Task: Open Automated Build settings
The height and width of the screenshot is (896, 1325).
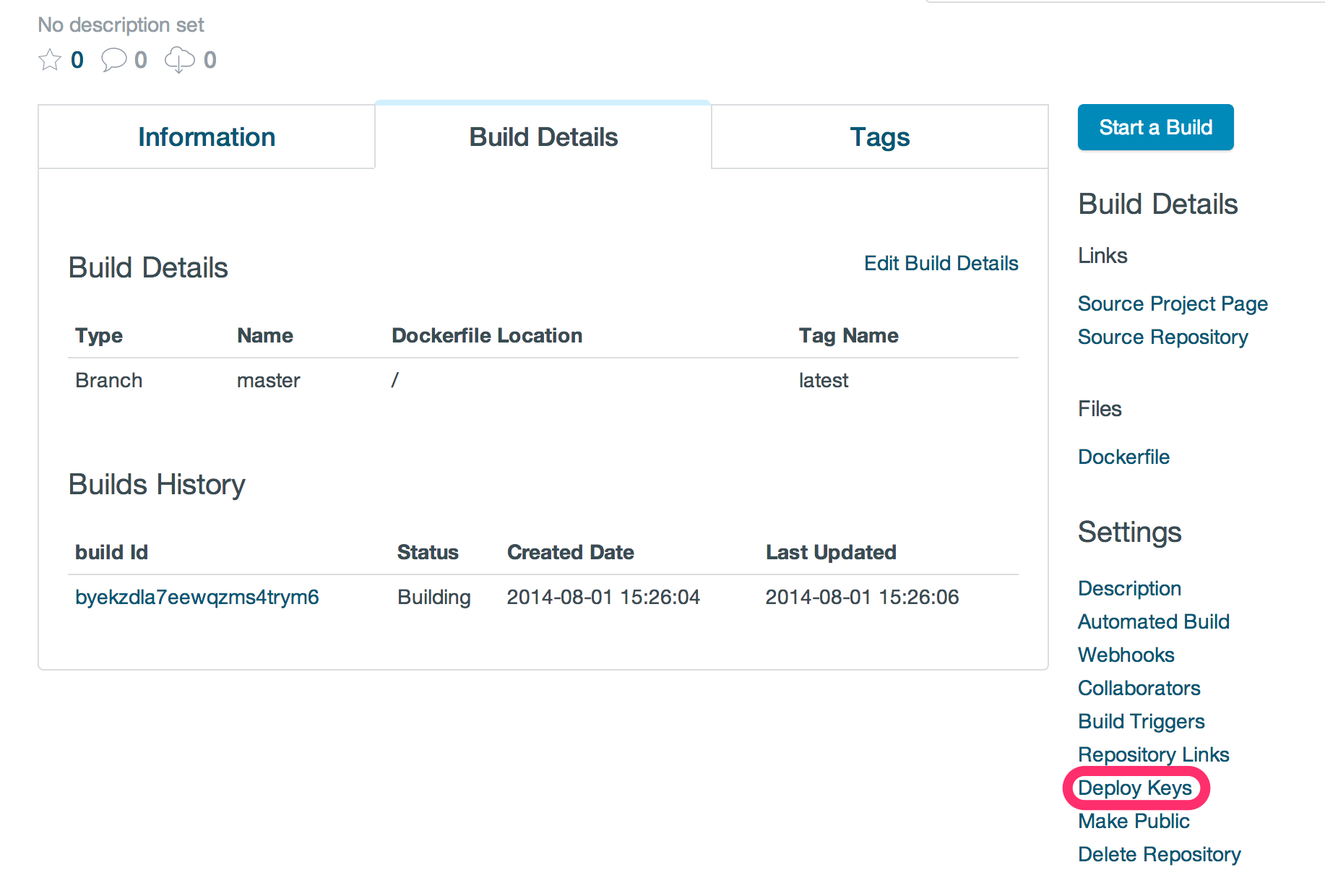Action: coord(1153,621)
